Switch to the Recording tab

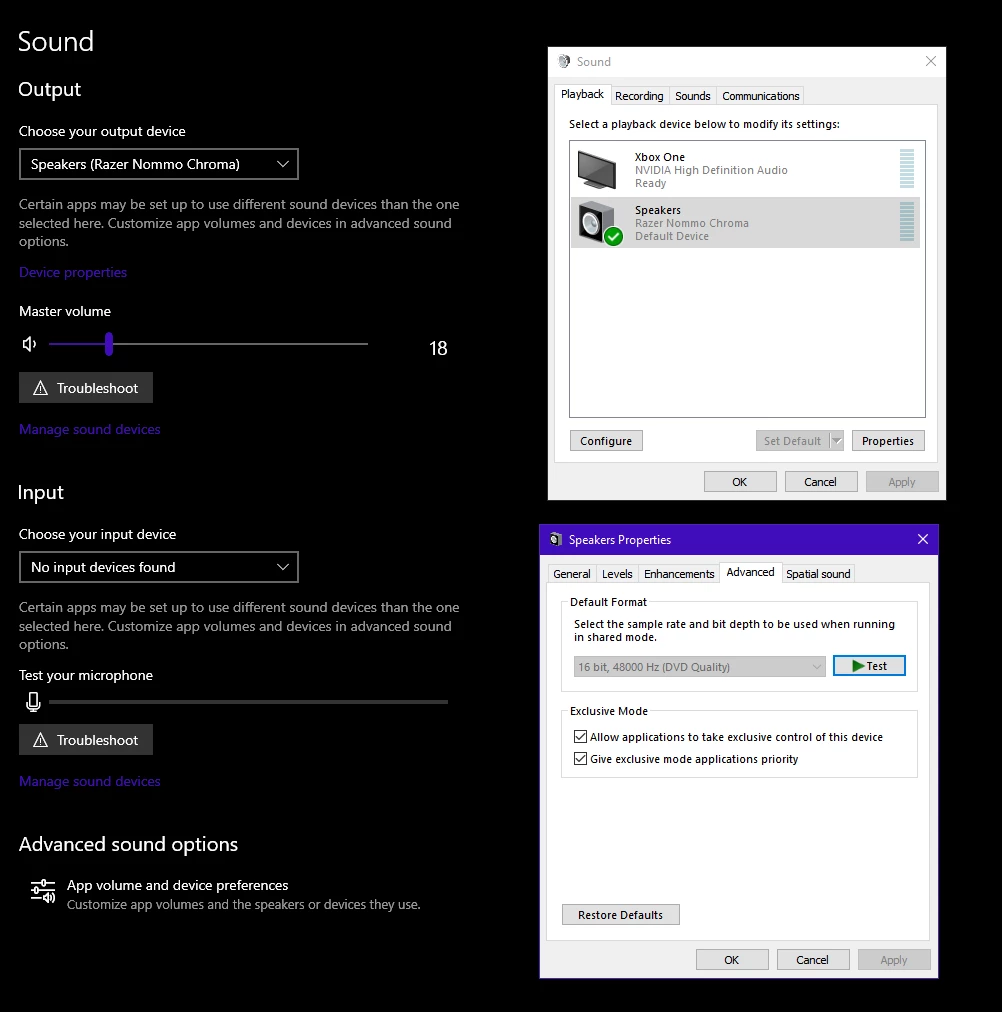(x=639, y=96)
